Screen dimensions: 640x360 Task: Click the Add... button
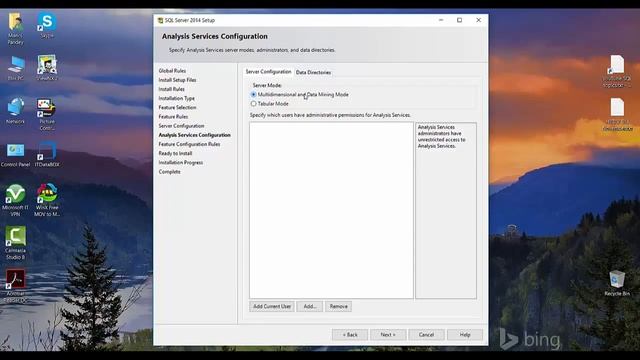(x=310, y=306)
